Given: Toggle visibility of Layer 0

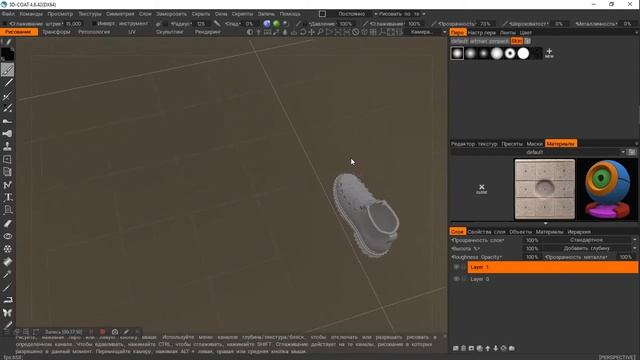Looking at the screenshot, I should [x=456, y=279].
